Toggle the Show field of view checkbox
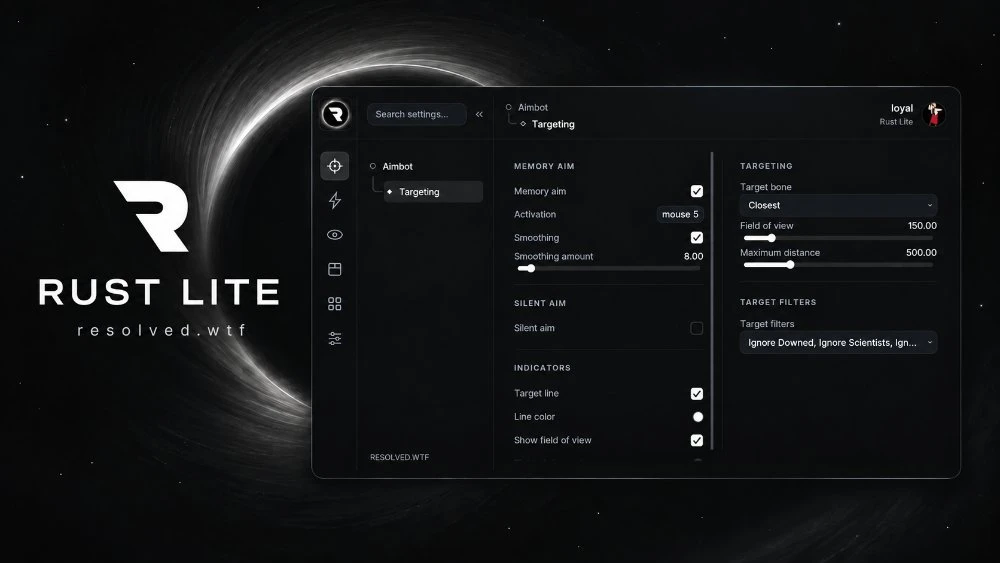 click(x=697, y=441)
